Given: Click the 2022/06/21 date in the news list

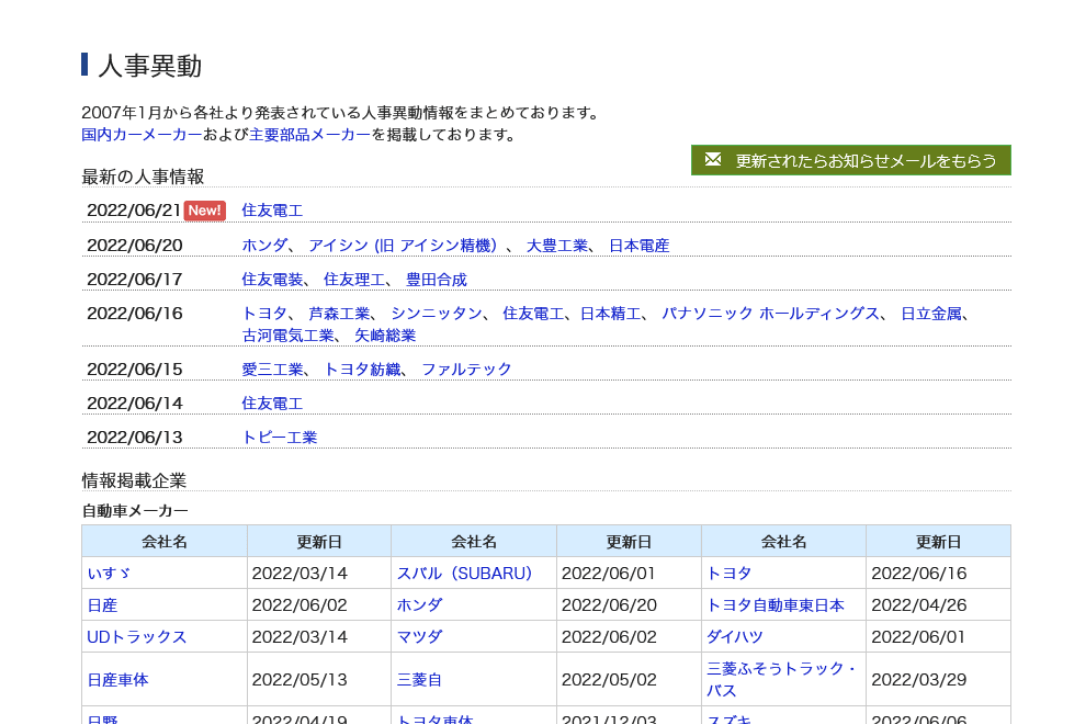Looking at the screenshot, I should (134, 210).
